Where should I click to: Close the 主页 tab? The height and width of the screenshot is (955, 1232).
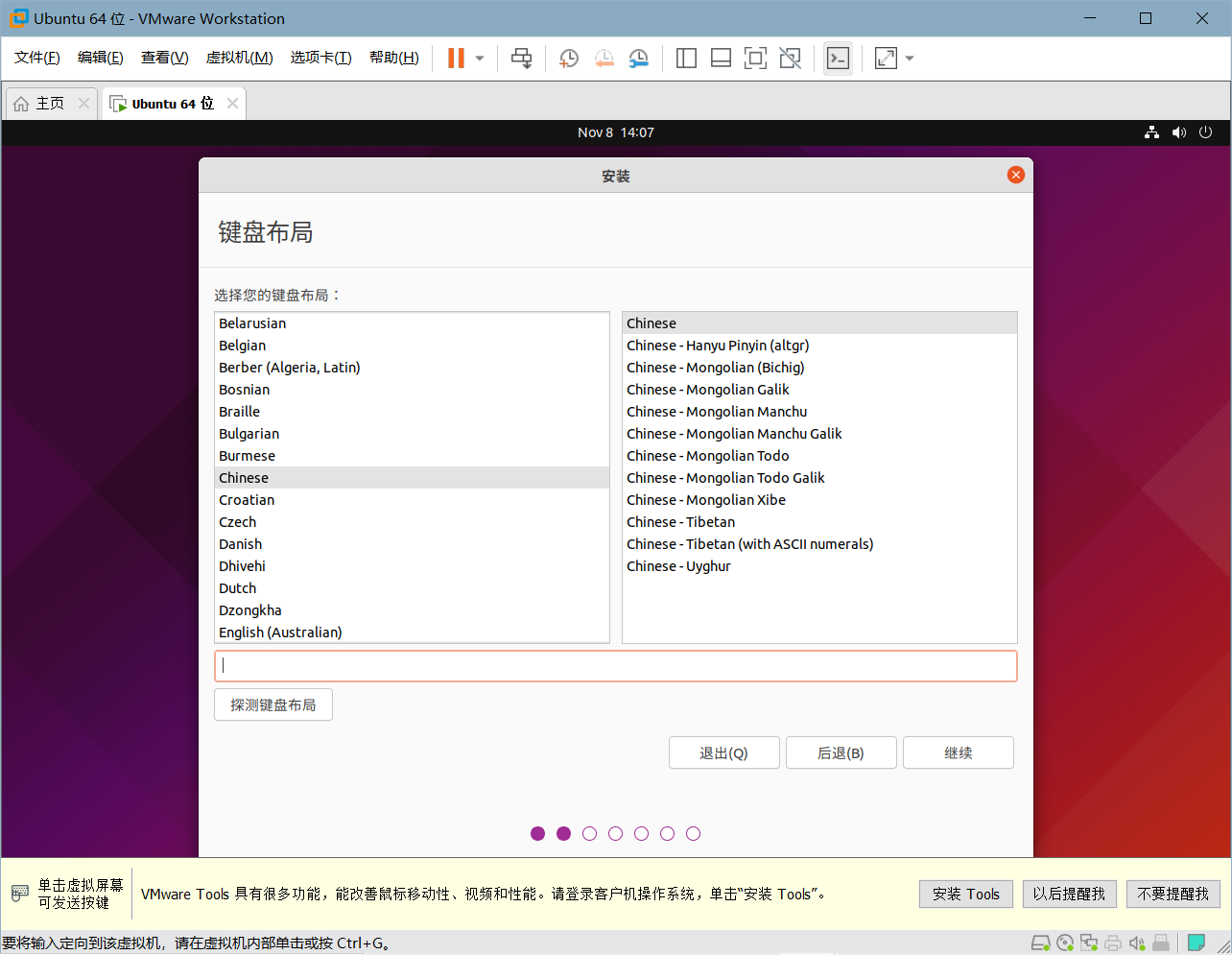[x=83, y=104]
